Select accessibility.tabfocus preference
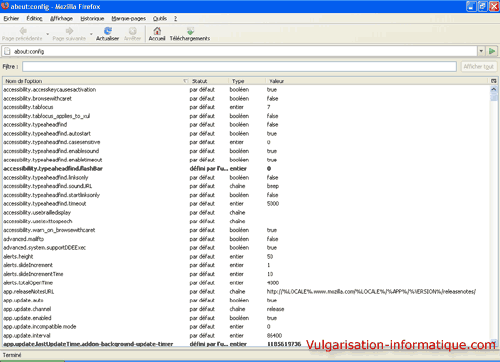 point(246,107)
